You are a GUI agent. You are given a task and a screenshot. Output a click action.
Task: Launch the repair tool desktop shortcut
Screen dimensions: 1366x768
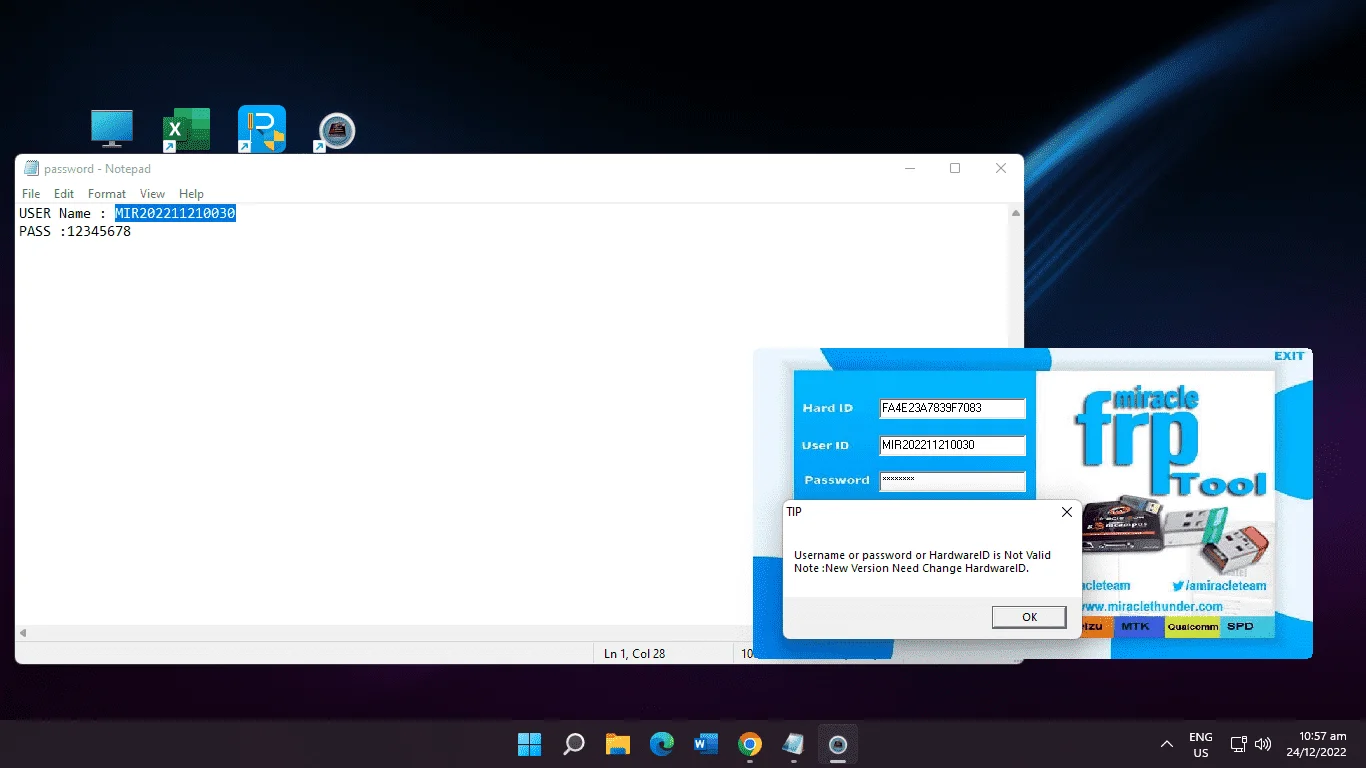[261, 129]
